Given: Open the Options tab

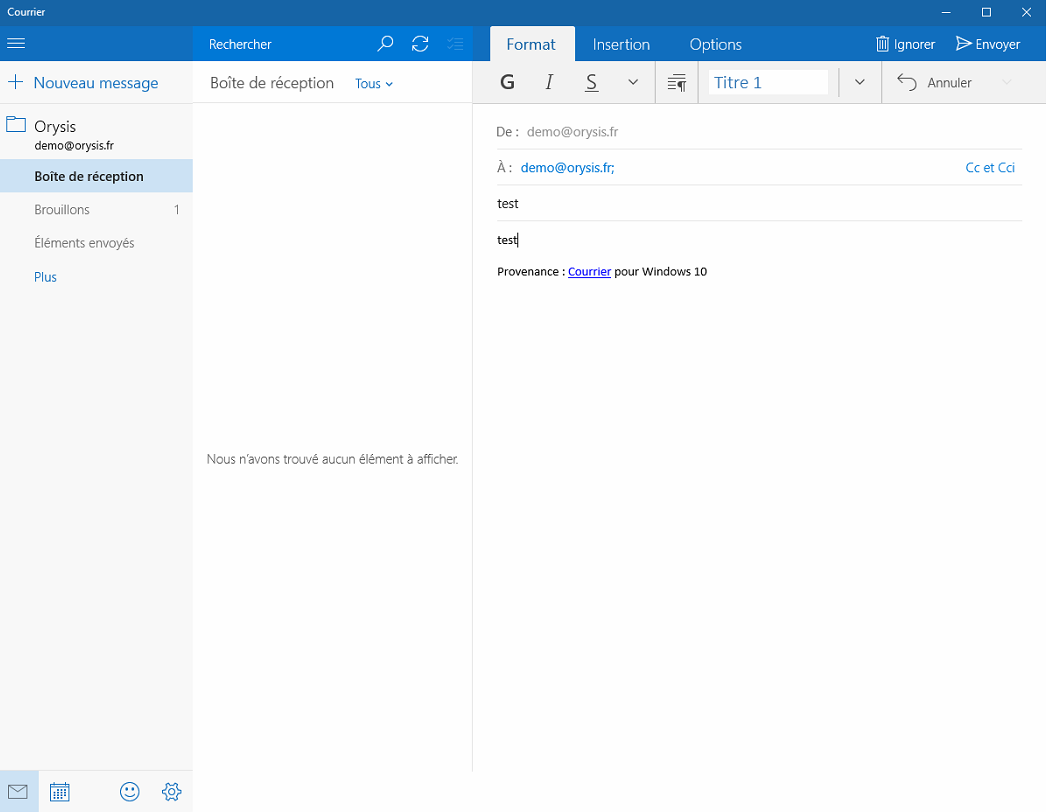Looking at the screenshot, I should pos(715,44).
